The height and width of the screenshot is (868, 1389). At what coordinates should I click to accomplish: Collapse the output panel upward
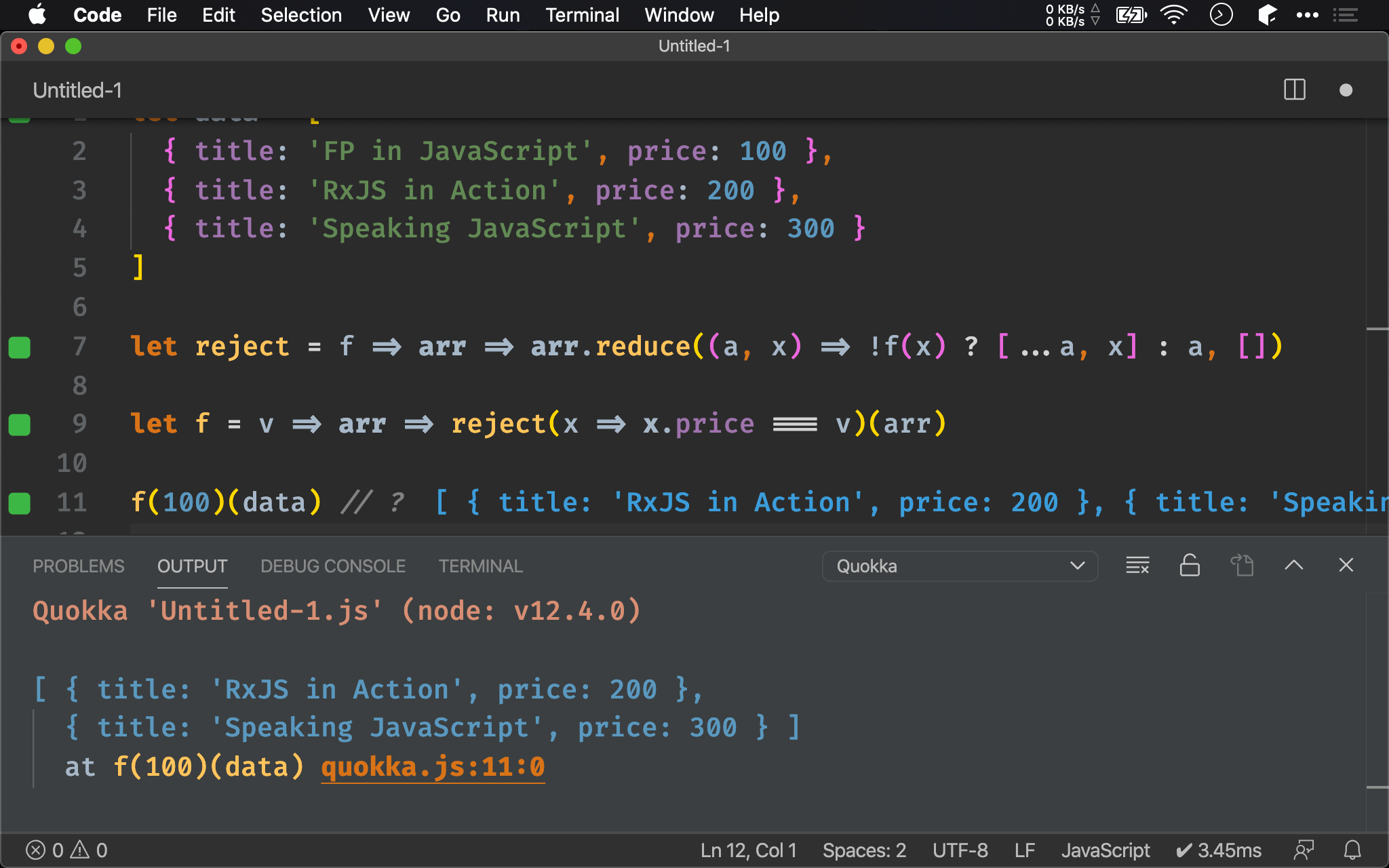click(1294, 565)
